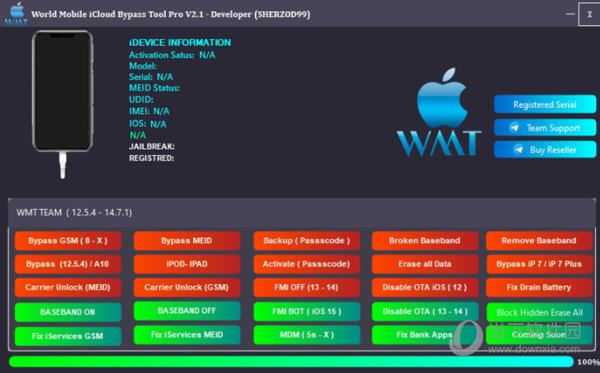Click the green progress bar
Screen dimensions: 600x373
coord(291,362)
